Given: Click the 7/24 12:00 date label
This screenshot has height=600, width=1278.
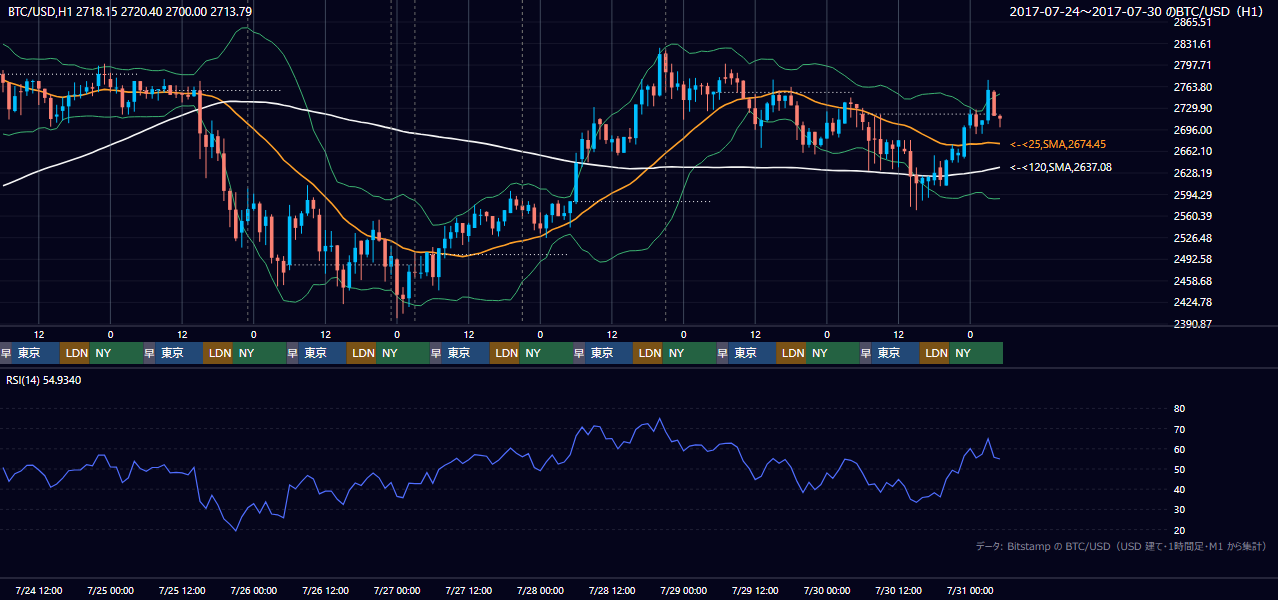Looking at the screenshot, I should pos(39,590).
